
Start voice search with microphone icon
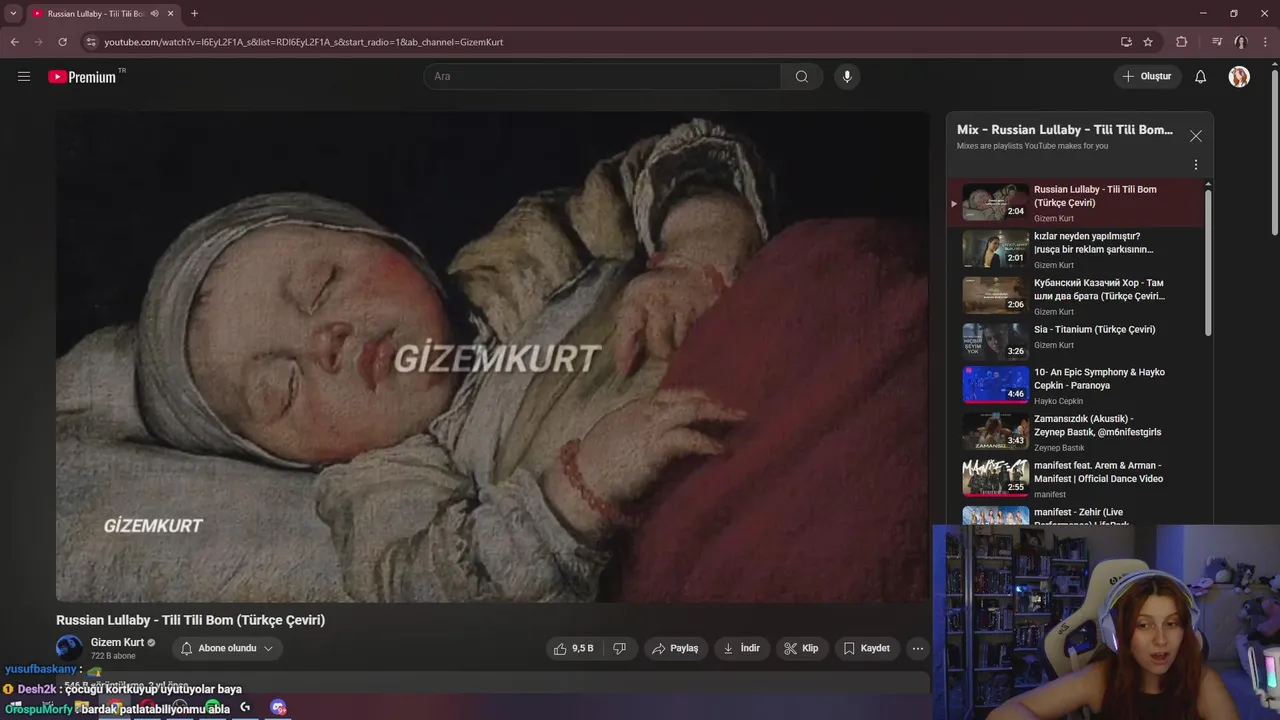847,76
